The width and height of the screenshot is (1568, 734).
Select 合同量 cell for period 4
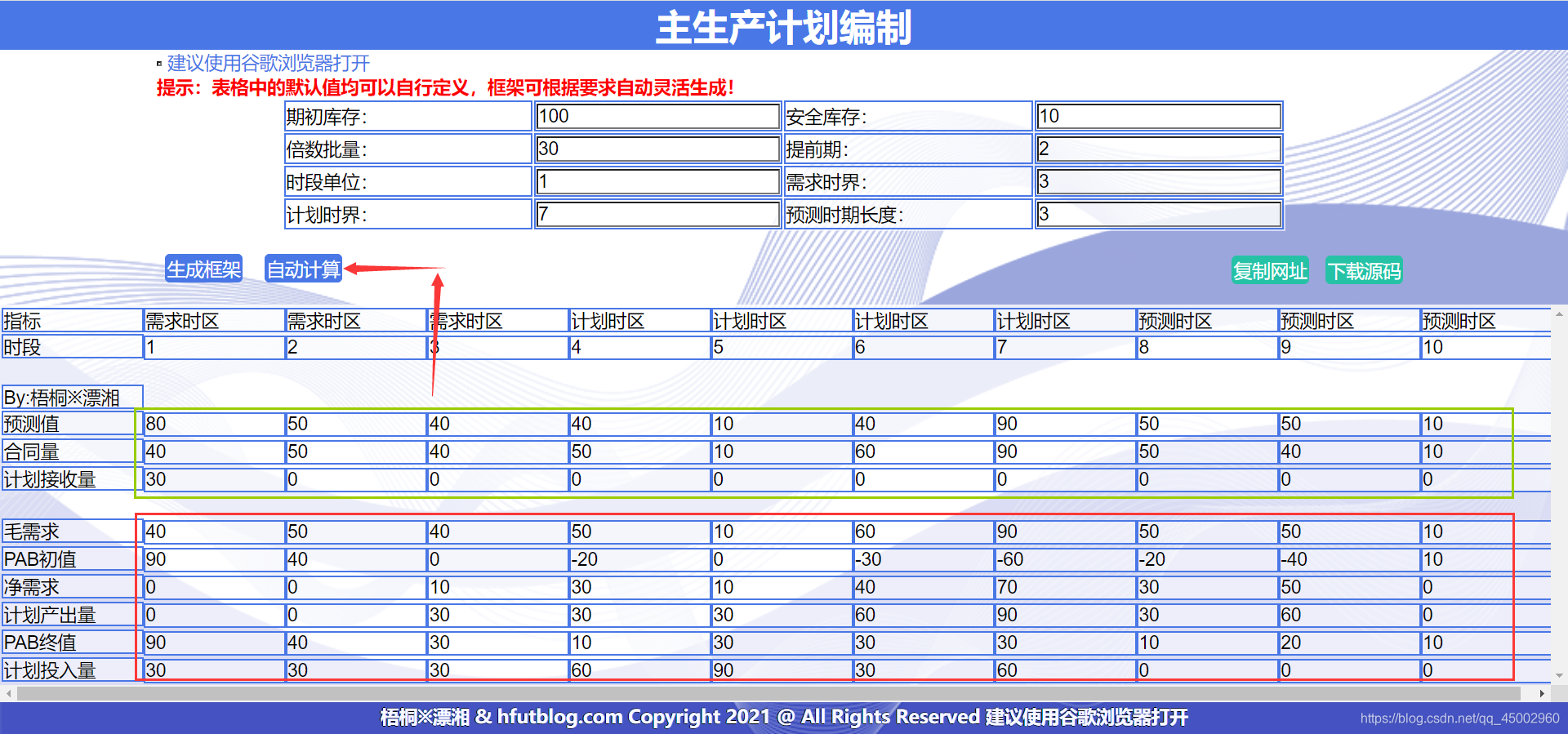(640, 452)
